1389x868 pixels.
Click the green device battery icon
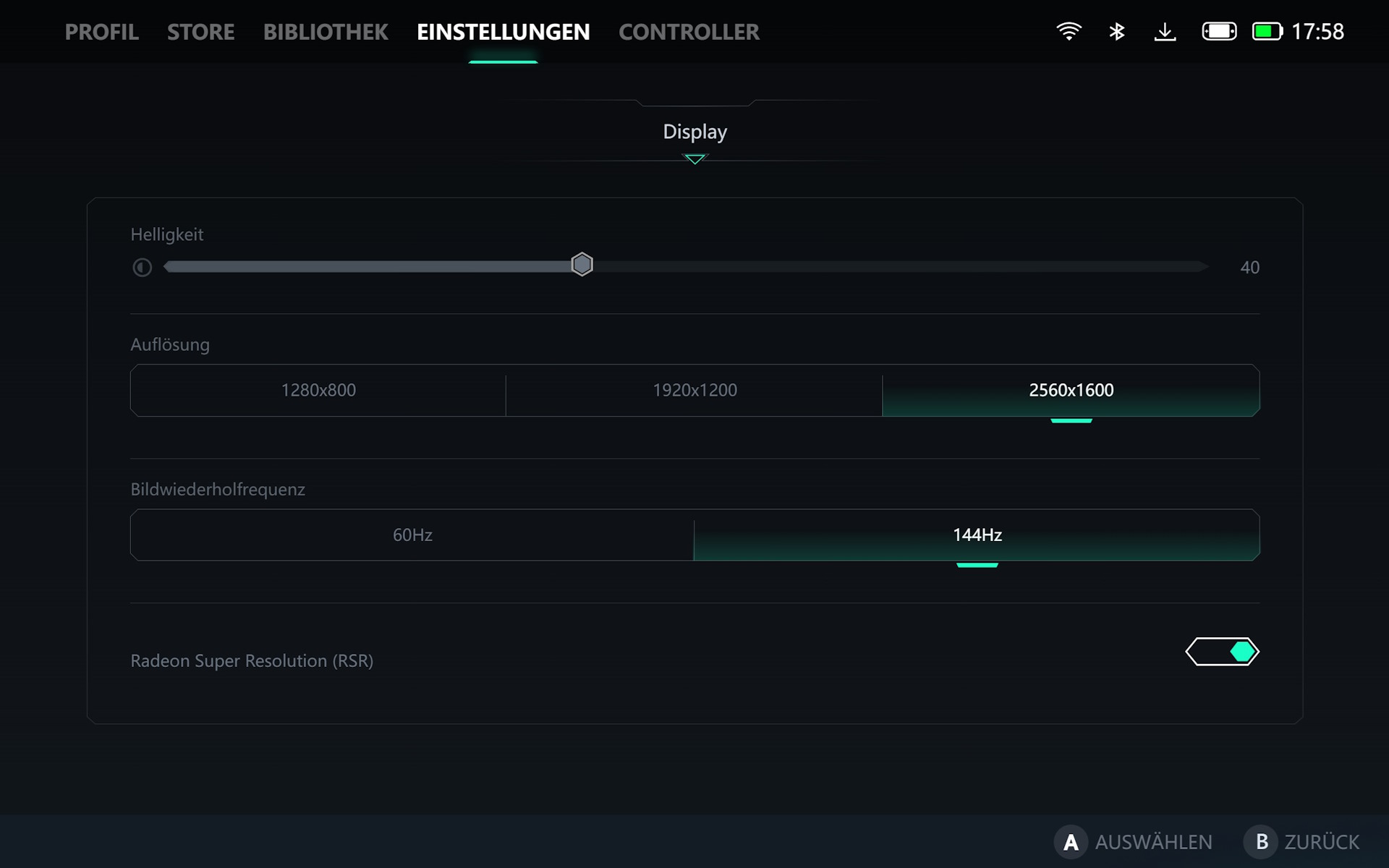(1267, 32)
